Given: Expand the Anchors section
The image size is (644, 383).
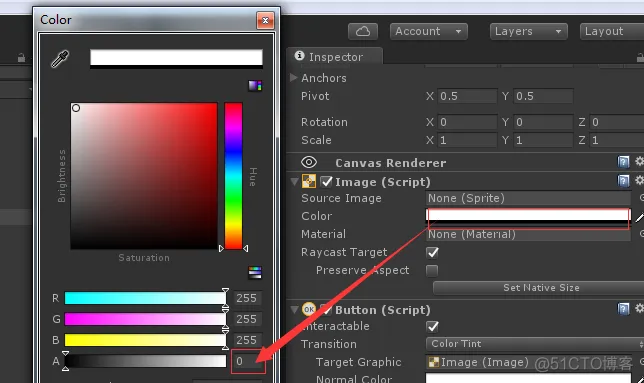Looking at the screenshot, I should (x=293, y=78).
